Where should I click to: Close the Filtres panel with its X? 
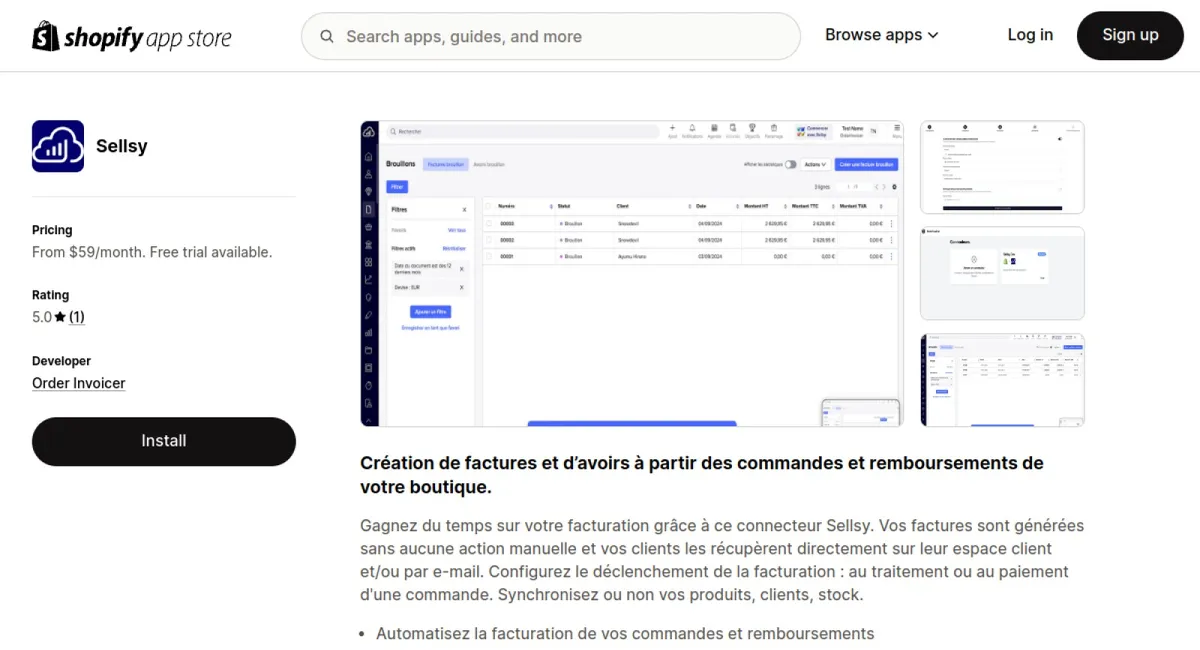point(464,210)
